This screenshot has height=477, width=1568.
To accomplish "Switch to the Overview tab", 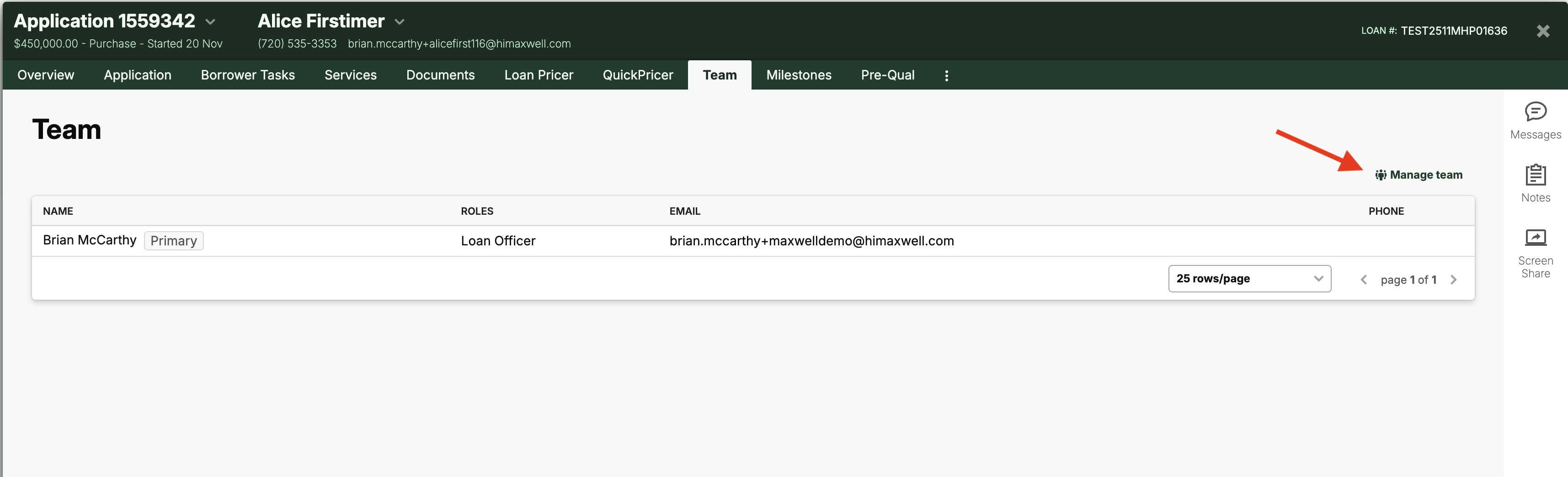I will 46,75.
